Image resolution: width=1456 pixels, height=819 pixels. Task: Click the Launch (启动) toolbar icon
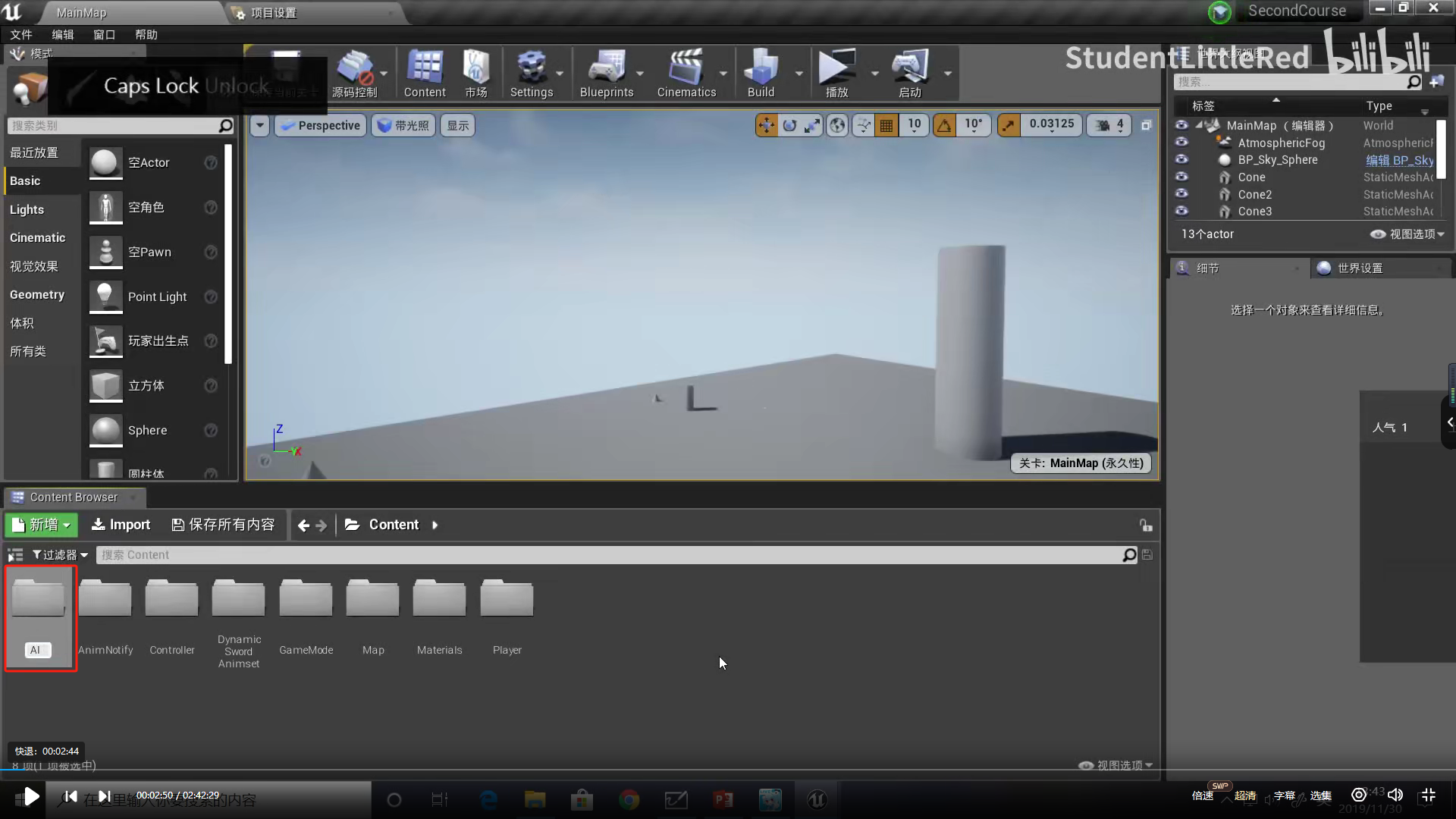pos(909,73)
